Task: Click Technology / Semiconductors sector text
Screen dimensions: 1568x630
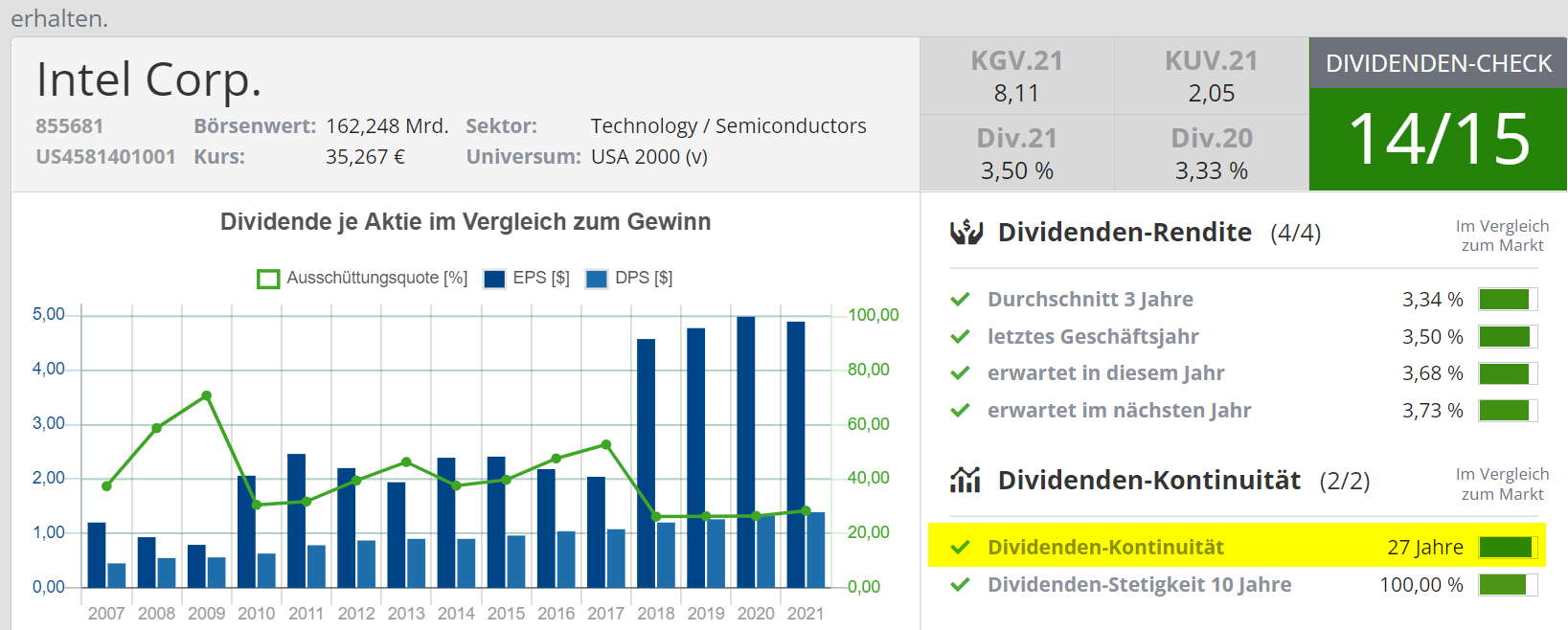Action: pyautogui.click(x=728, y=126)
